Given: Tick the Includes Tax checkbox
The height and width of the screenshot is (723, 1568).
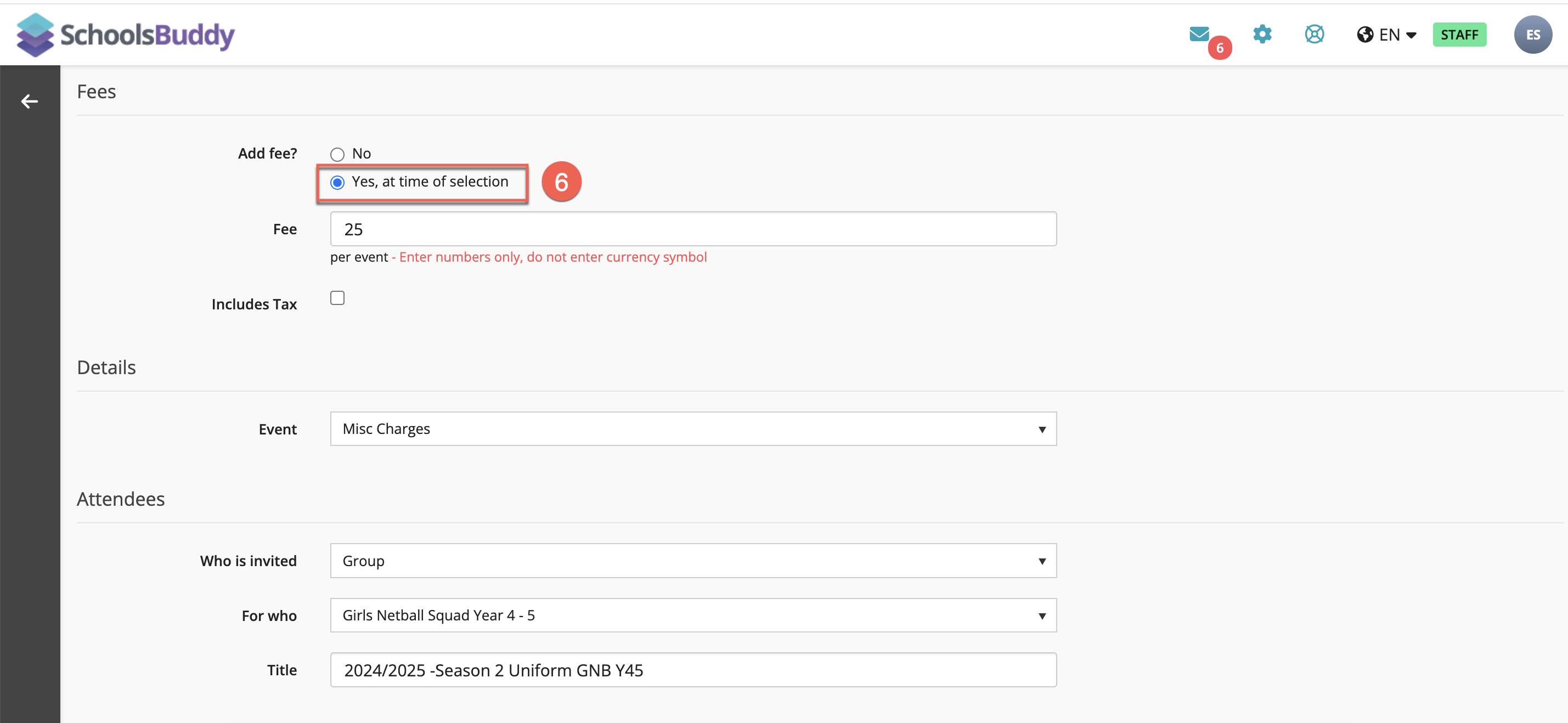Looking at the screenshot, I should coord(337,298).
